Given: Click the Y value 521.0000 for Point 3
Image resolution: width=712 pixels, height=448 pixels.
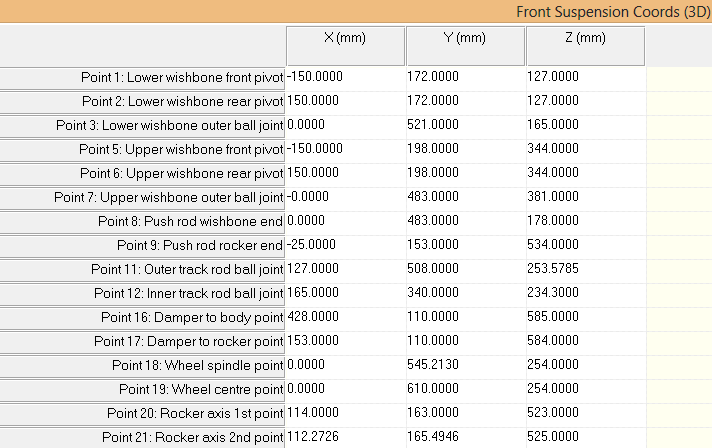Looking at the screenshot, I should (x=464, y=125).
